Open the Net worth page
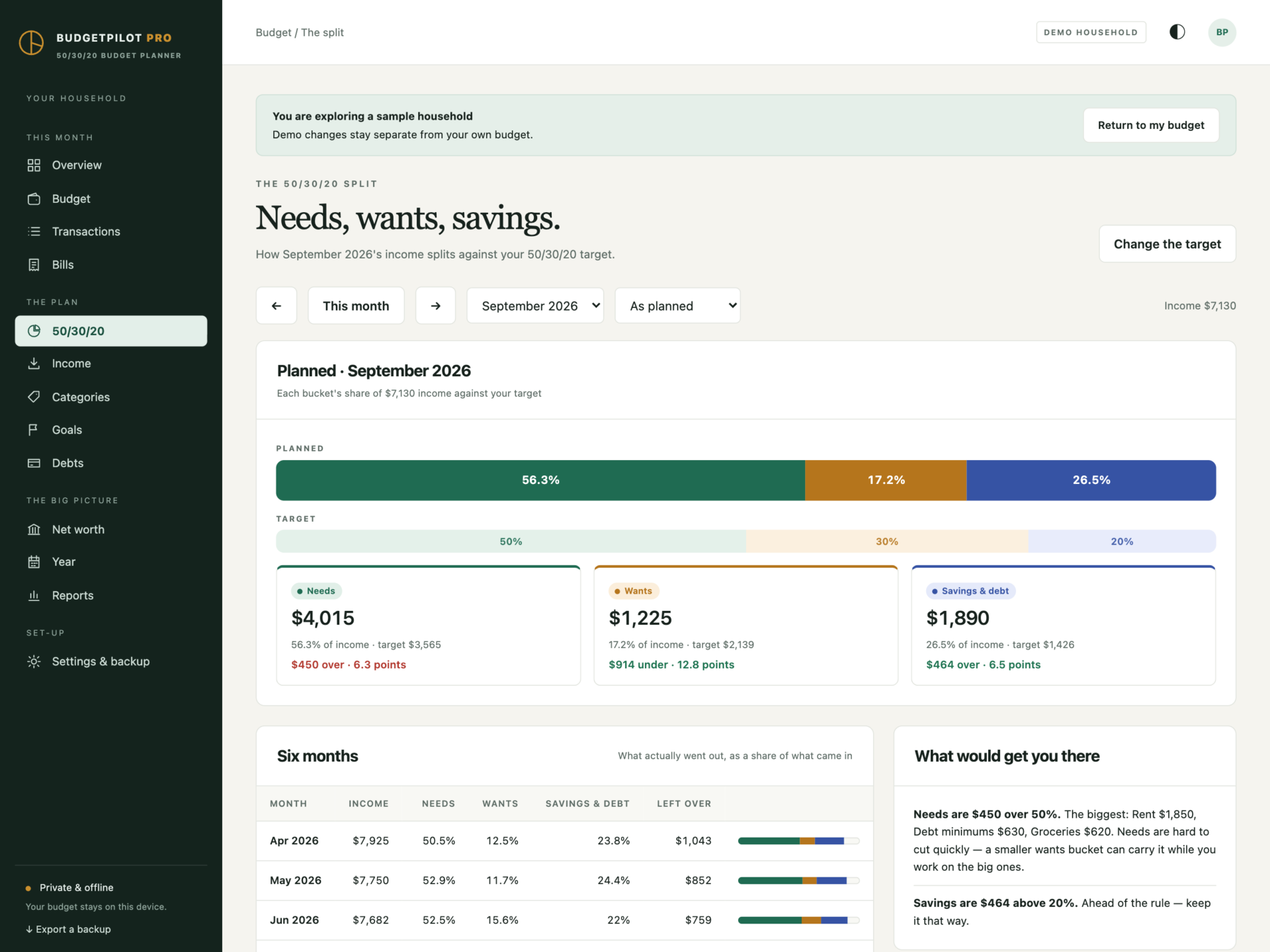This screenshot has width=1270, height=952. tap(111, 530)
